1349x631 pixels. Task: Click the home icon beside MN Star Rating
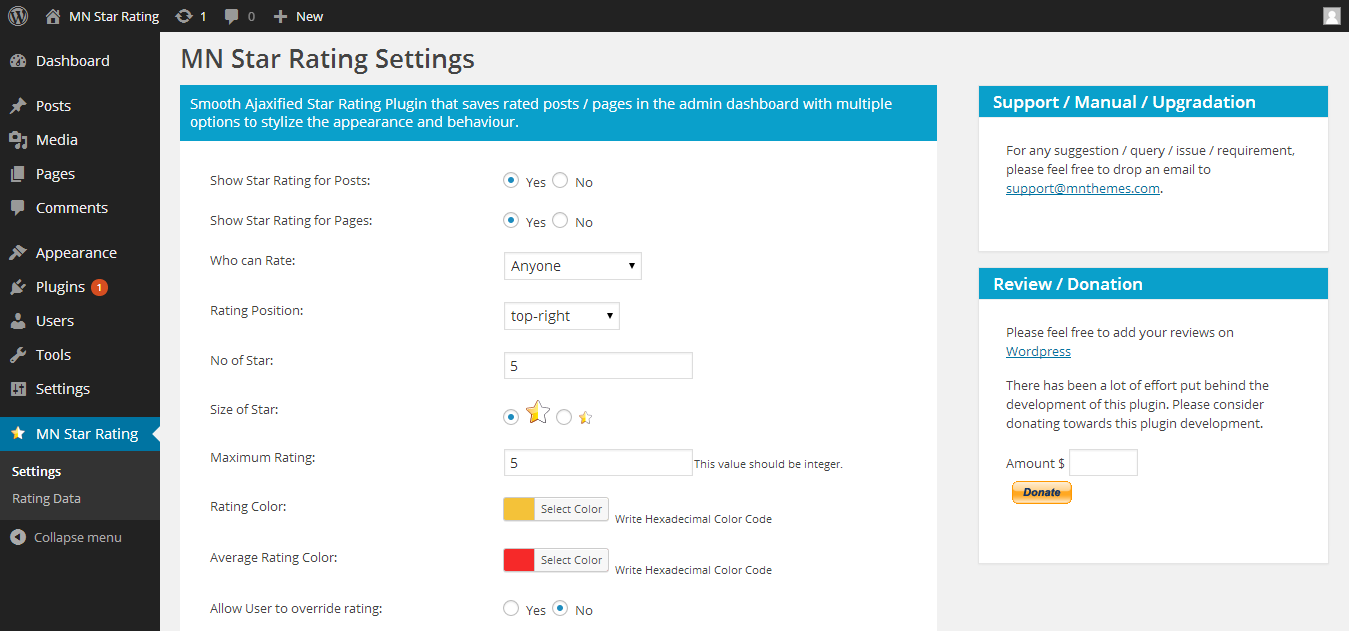point(53,16)
